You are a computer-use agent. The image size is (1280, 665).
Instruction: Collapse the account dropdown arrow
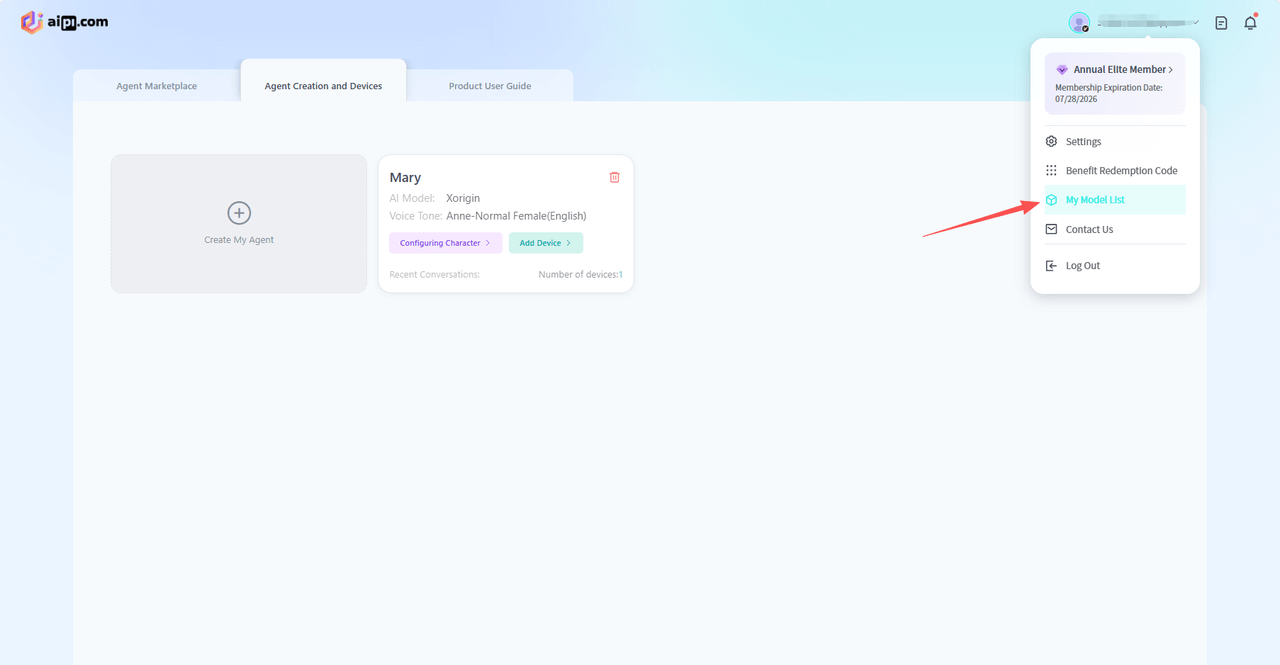pyautogui.click(x=1196, y=22)
